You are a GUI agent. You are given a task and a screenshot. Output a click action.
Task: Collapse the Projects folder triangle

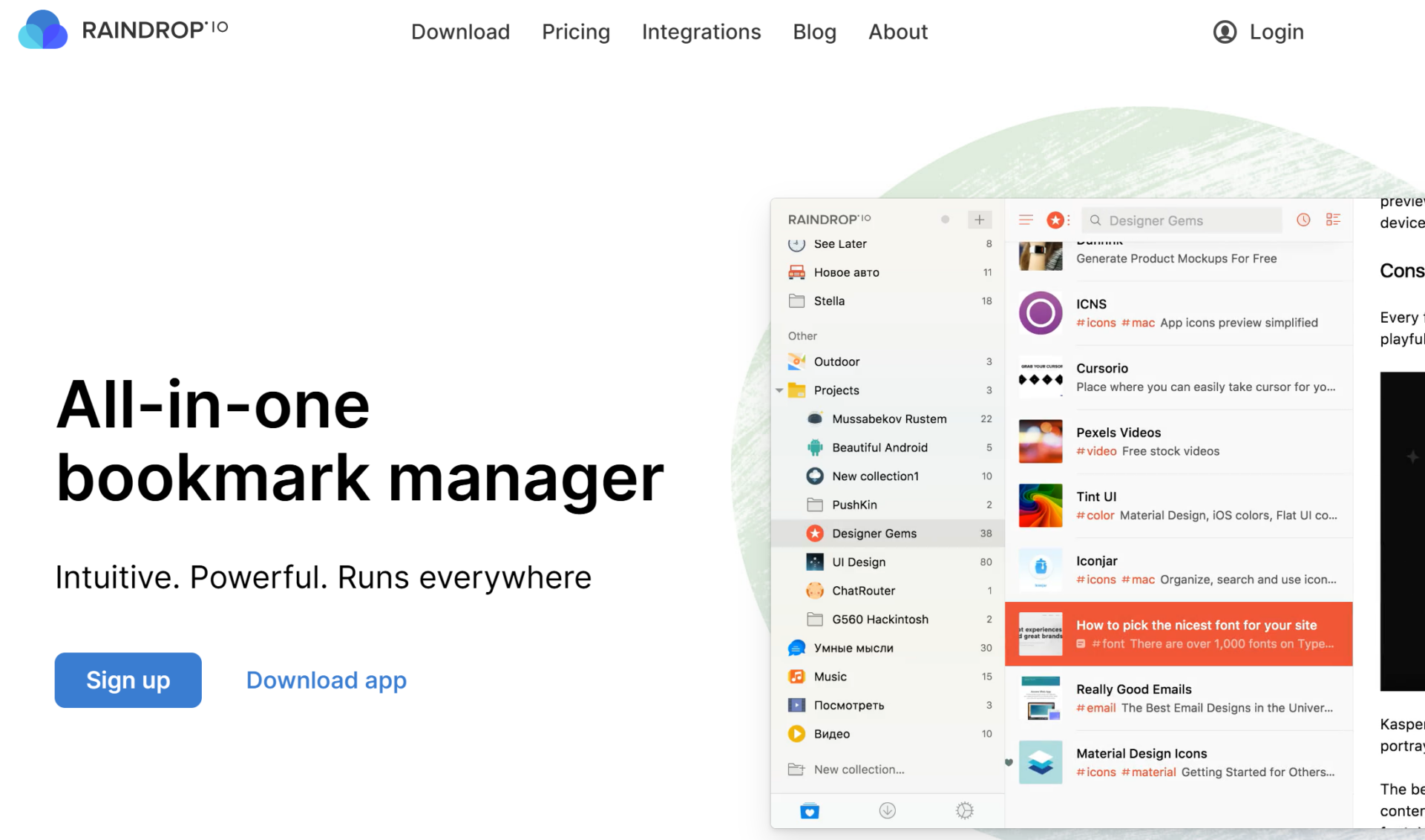pyautogui.click(x=779, y=390)
